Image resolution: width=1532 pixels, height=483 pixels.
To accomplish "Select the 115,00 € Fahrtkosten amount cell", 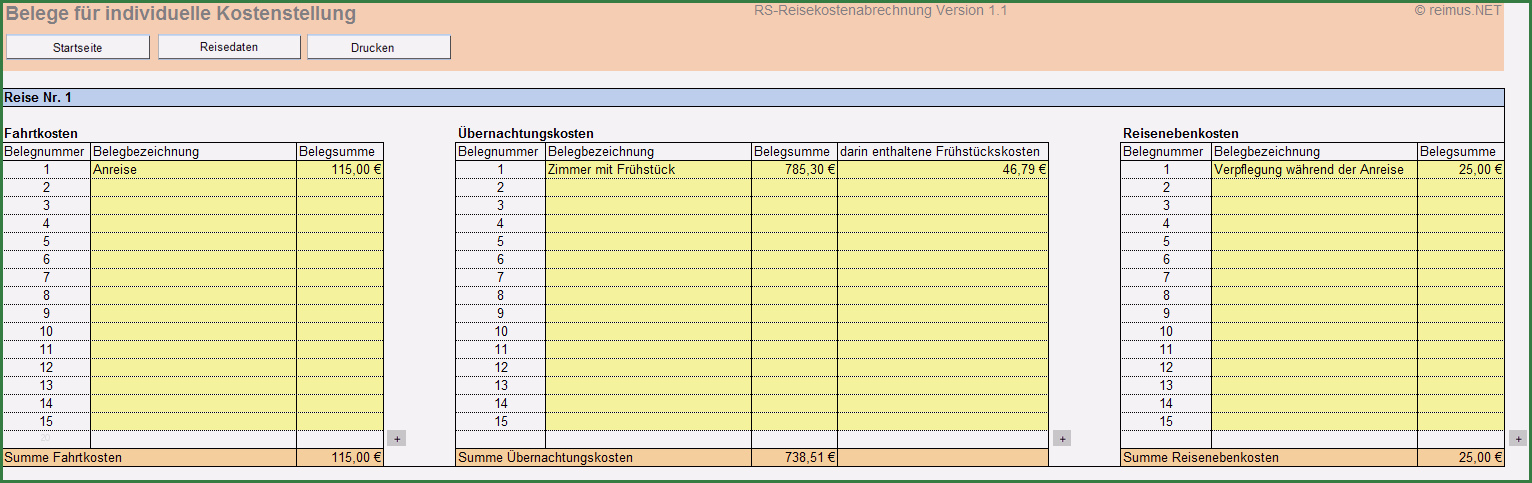I will 340,170.
